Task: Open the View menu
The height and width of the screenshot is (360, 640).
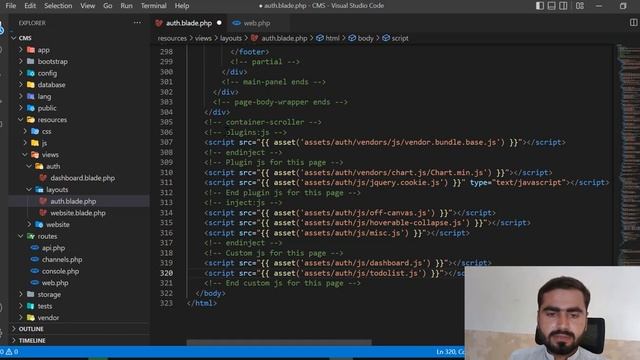Action: [x=87, y=6]
